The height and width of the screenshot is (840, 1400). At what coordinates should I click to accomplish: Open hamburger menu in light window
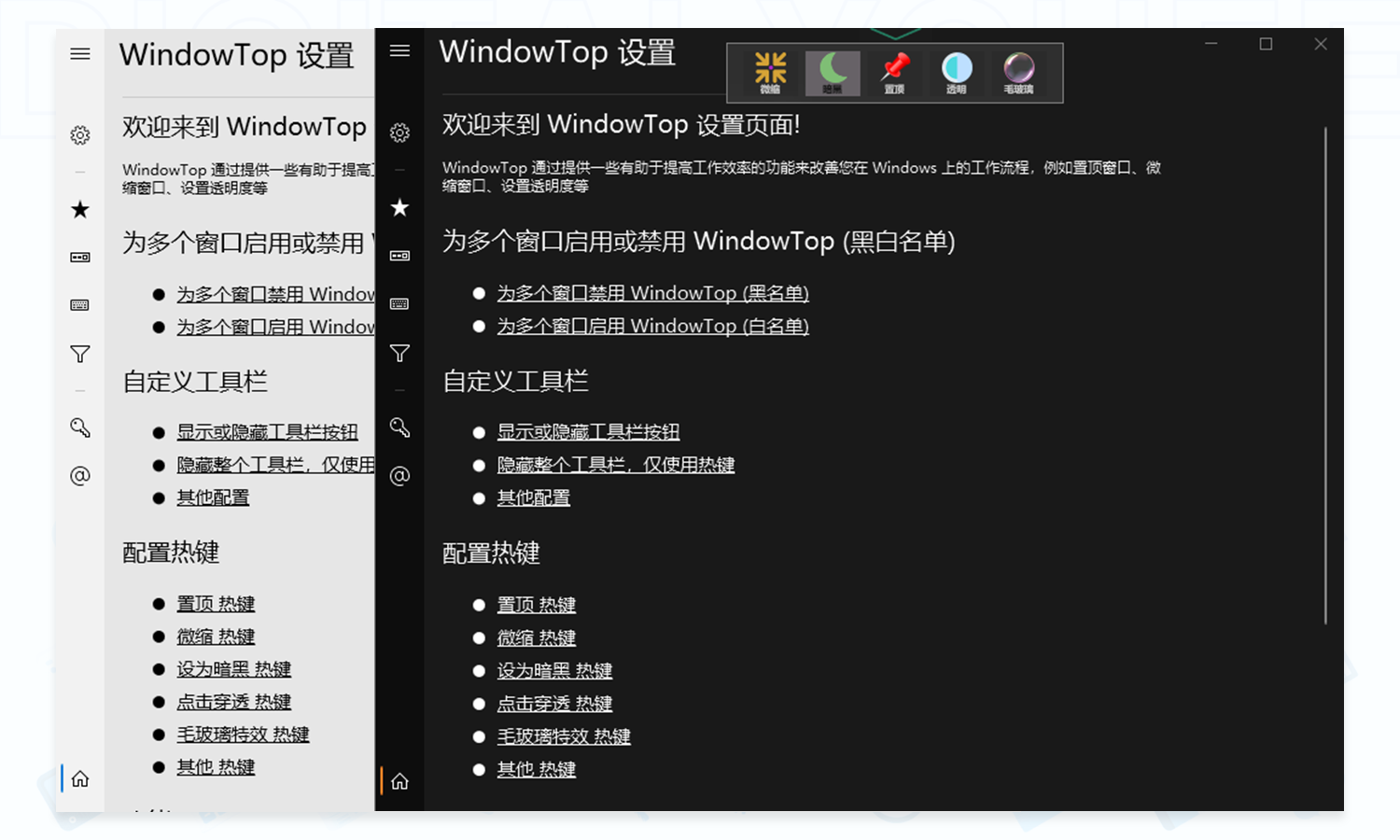(80, 53)
